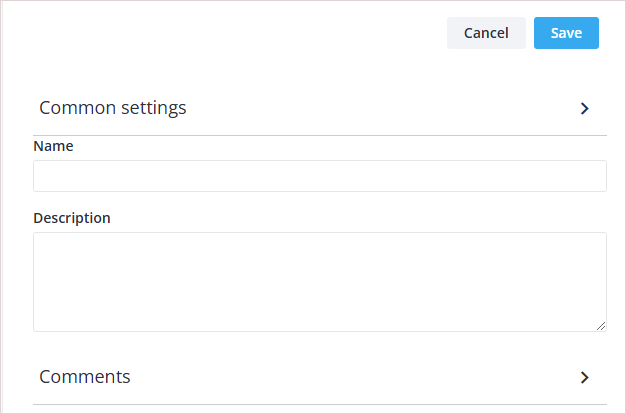
Task: Select the multi-line Description box
Action: (319, 281)
